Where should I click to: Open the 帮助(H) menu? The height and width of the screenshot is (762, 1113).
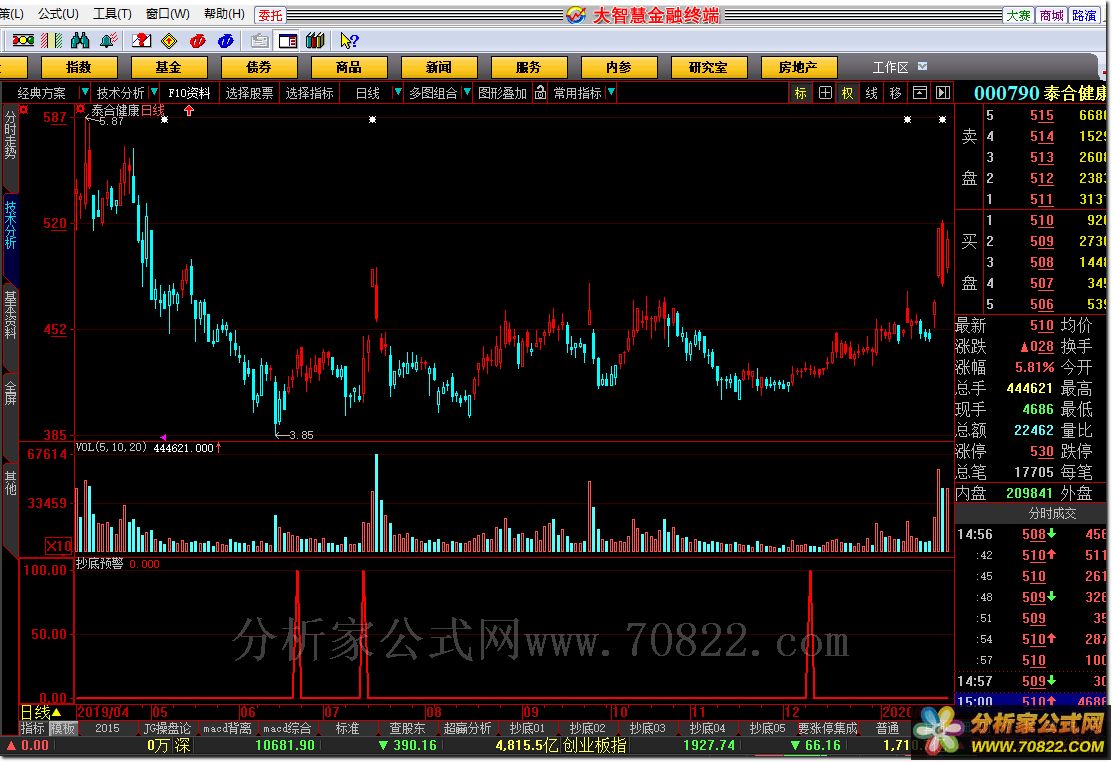[x=224, y=14]
